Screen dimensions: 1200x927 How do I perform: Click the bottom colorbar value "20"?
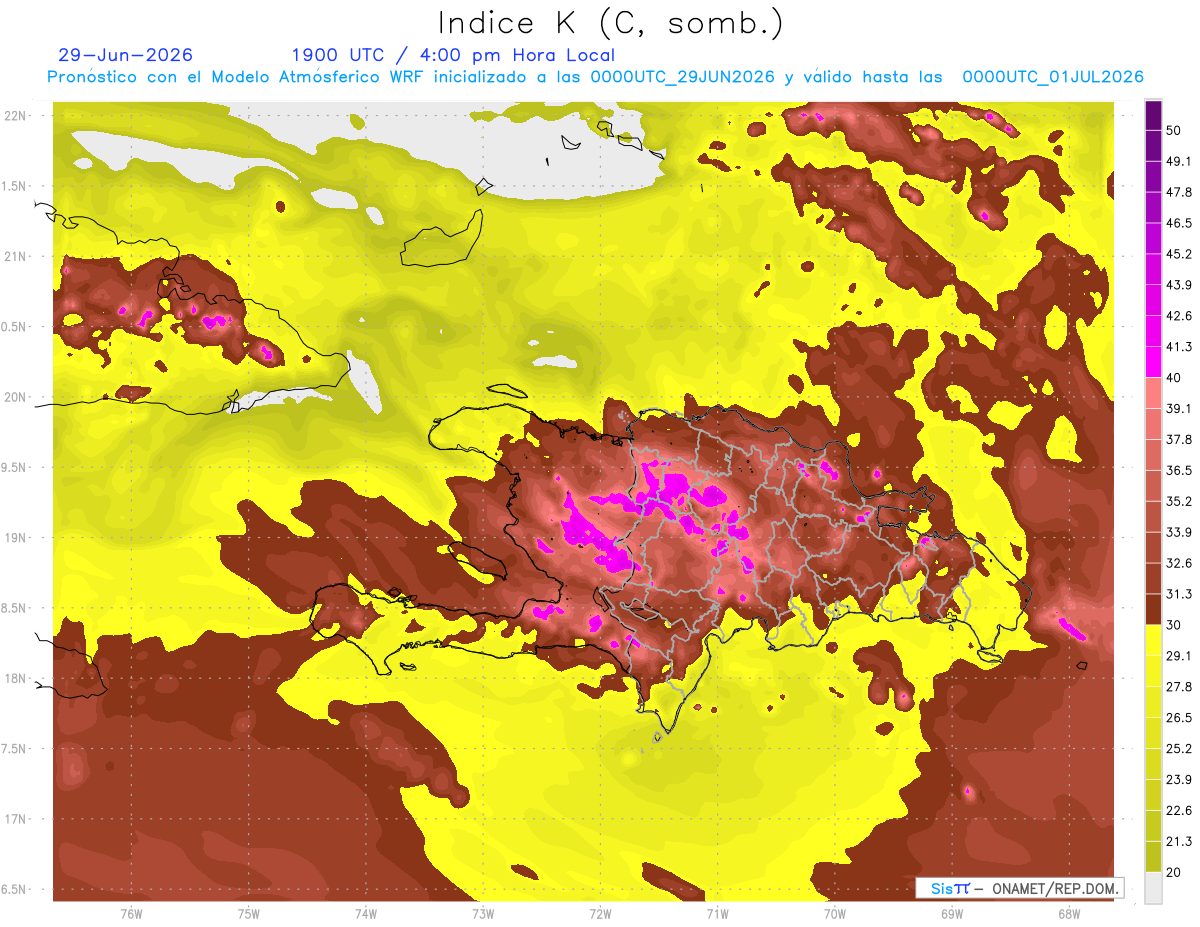(x=1174, y=873)
